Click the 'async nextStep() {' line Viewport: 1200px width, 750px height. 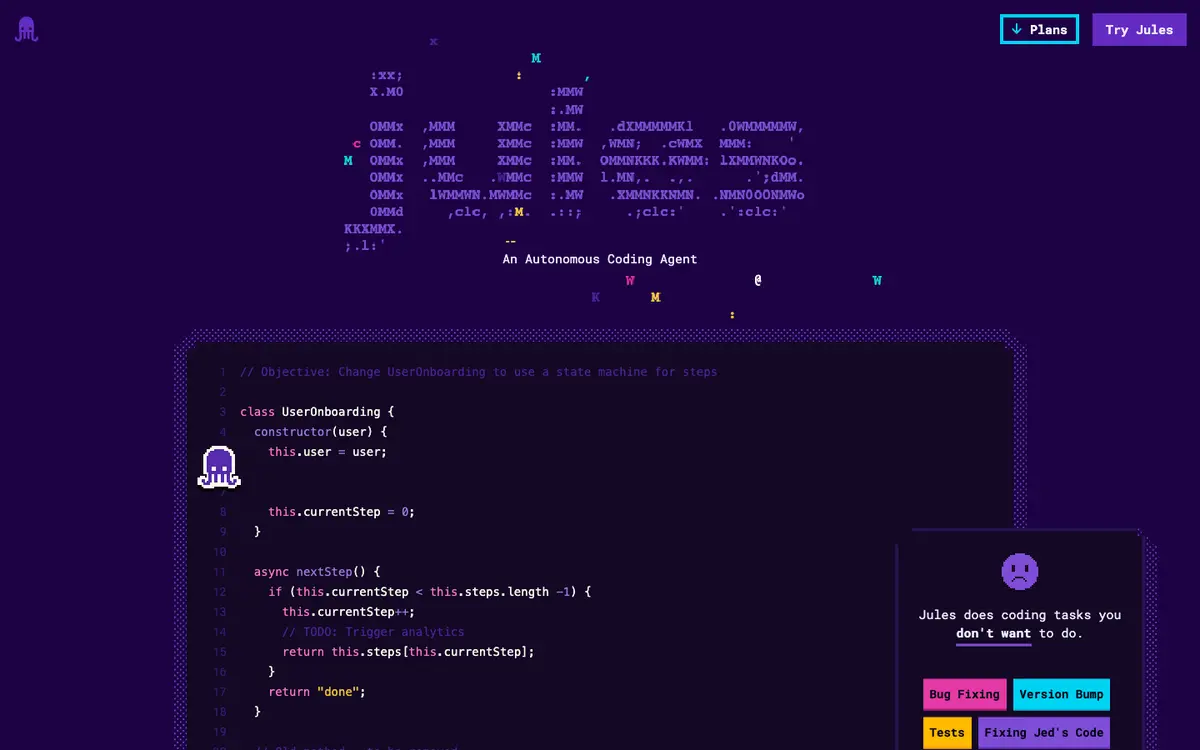coord(317,572)
